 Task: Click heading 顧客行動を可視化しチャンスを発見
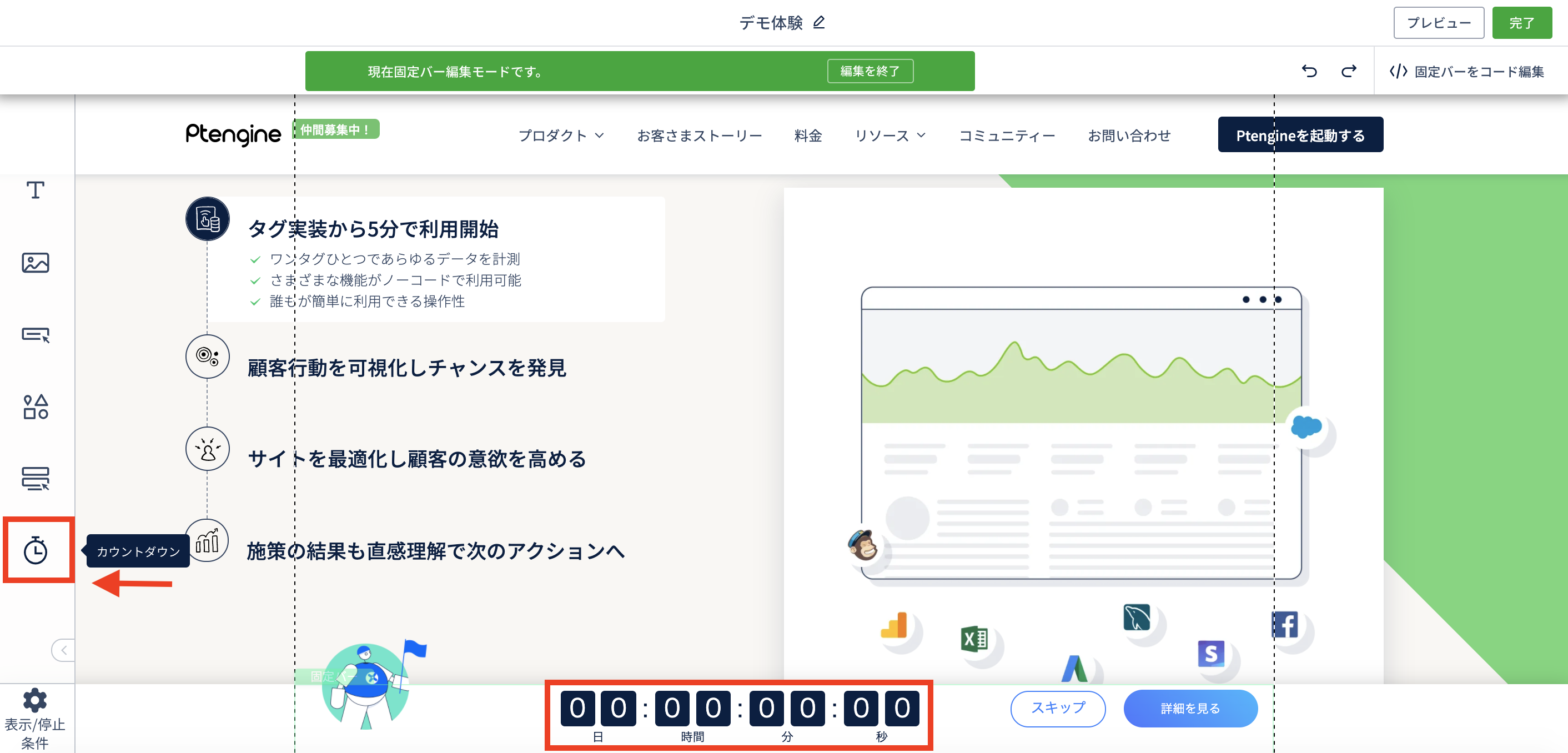407,368
